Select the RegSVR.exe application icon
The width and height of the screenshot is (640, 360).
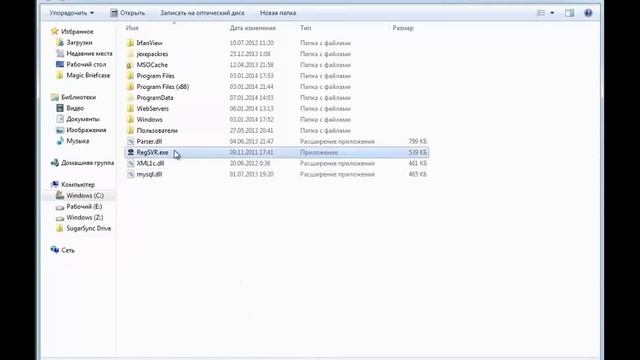click(x=130, y=152)
